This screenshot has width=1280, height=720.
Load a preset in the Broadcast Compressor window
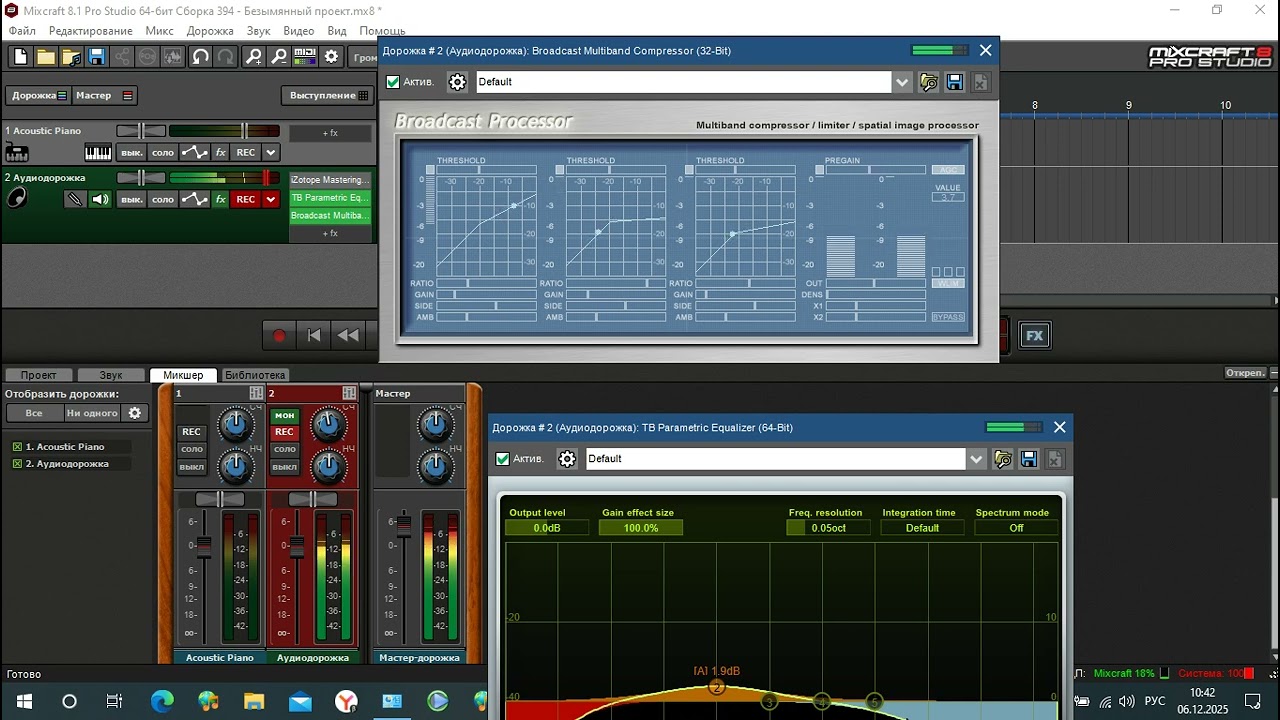pos(929,82)
